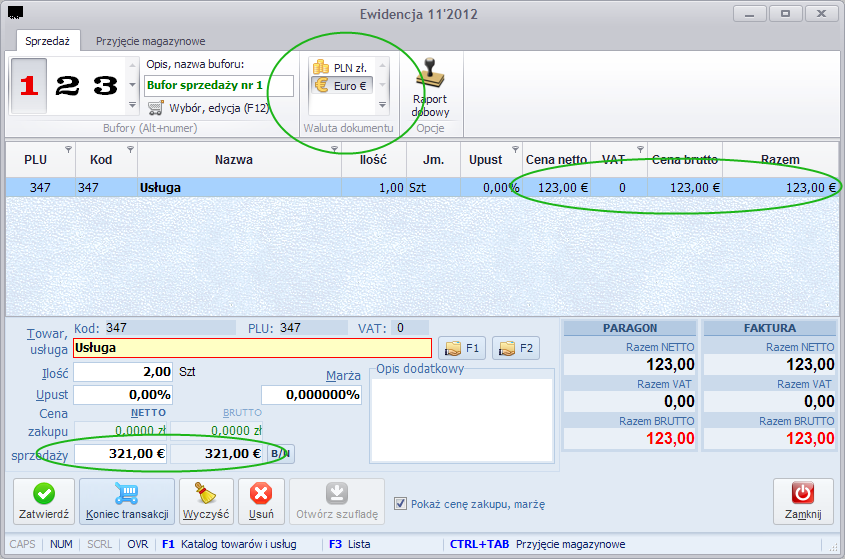Click the Ilość quantity input field
Image resolution: width=845 pixels, height=559 pixels.
pyautogui.click(x=123, y=372)
